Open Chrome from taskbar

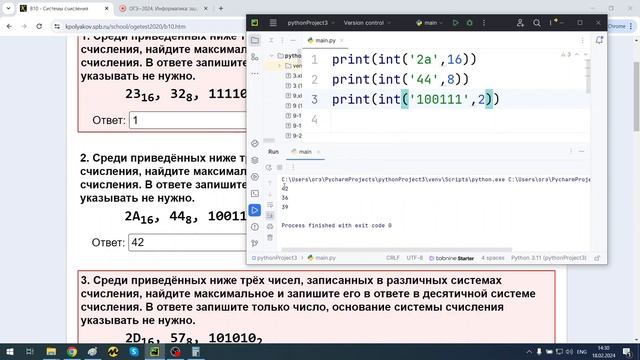(x=72, y=351)
